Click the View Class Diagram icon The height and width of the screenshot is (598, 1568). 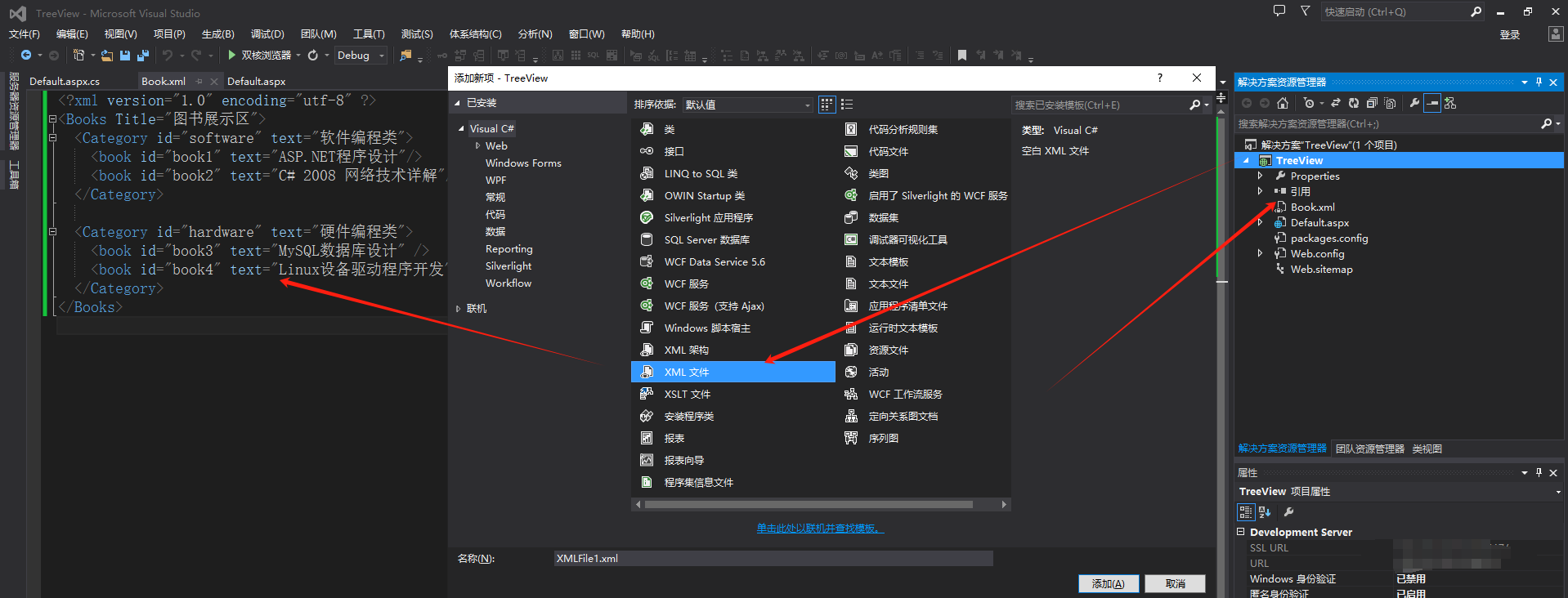point(1450,103)
